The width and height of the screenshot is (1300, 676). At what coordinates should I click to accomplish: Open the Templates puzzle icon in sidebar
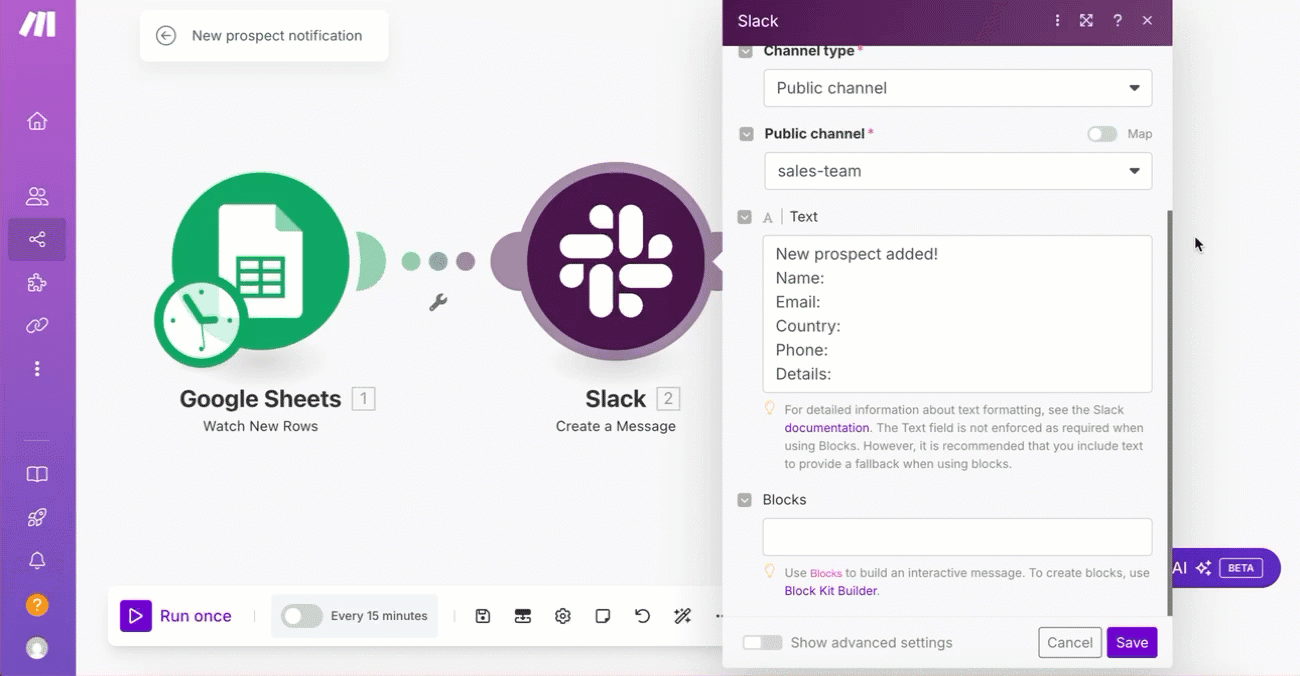[x=37, y=283]
